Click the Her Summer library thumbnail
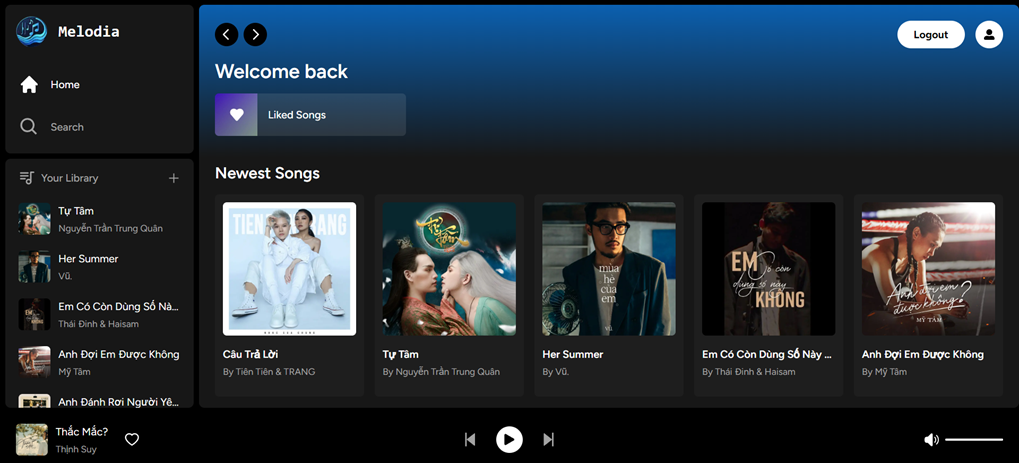 [34, 267]
